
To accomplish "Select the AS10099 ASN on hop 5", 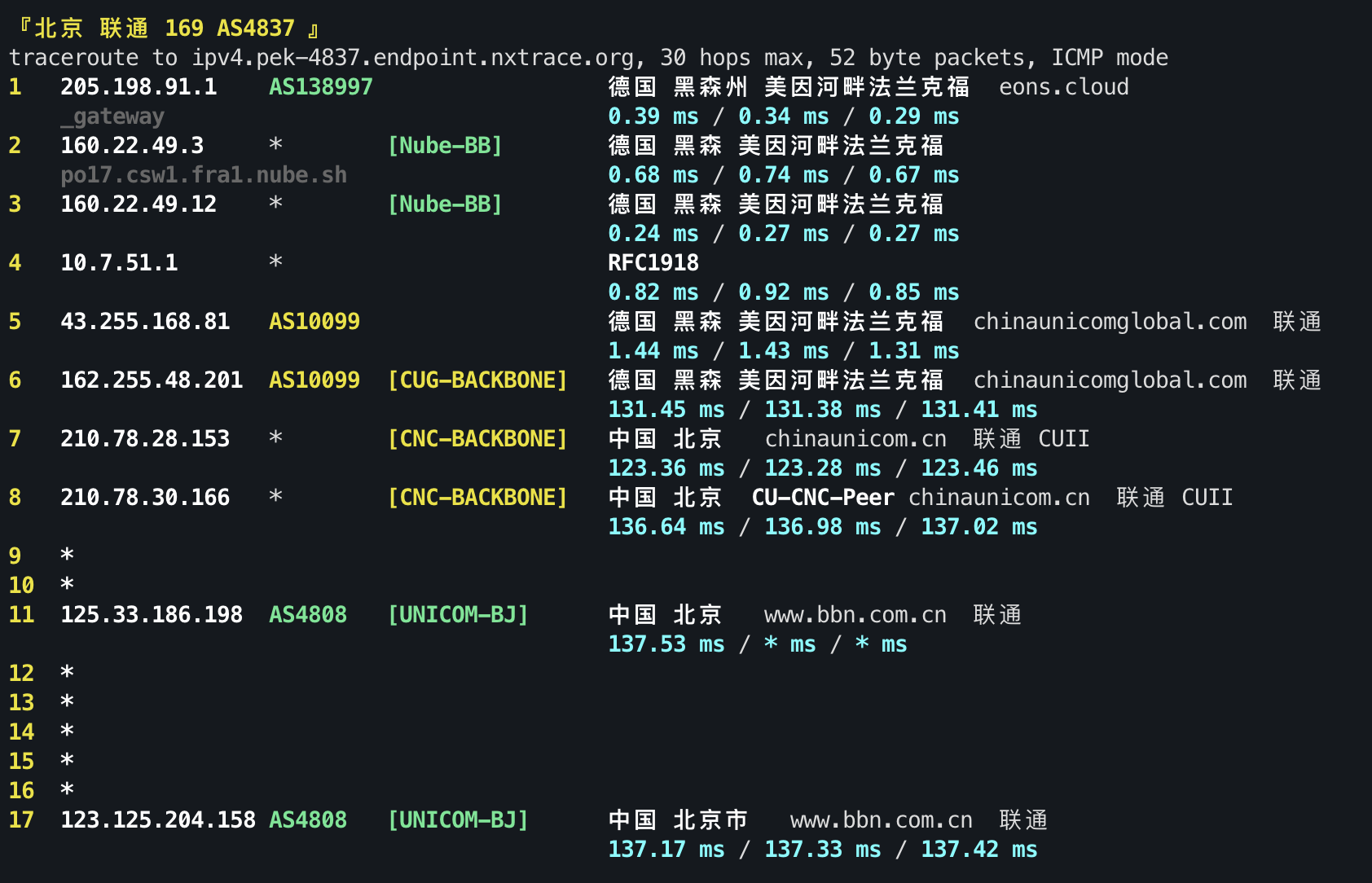I will click(314, 321).
